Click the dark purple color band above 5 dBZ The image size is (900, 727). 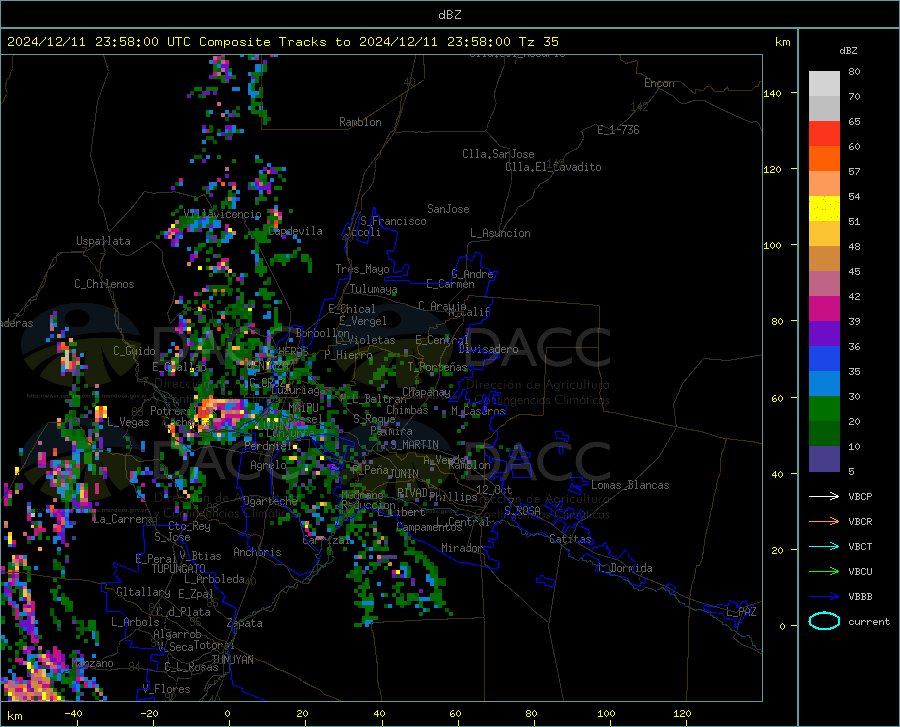(824, 459)
